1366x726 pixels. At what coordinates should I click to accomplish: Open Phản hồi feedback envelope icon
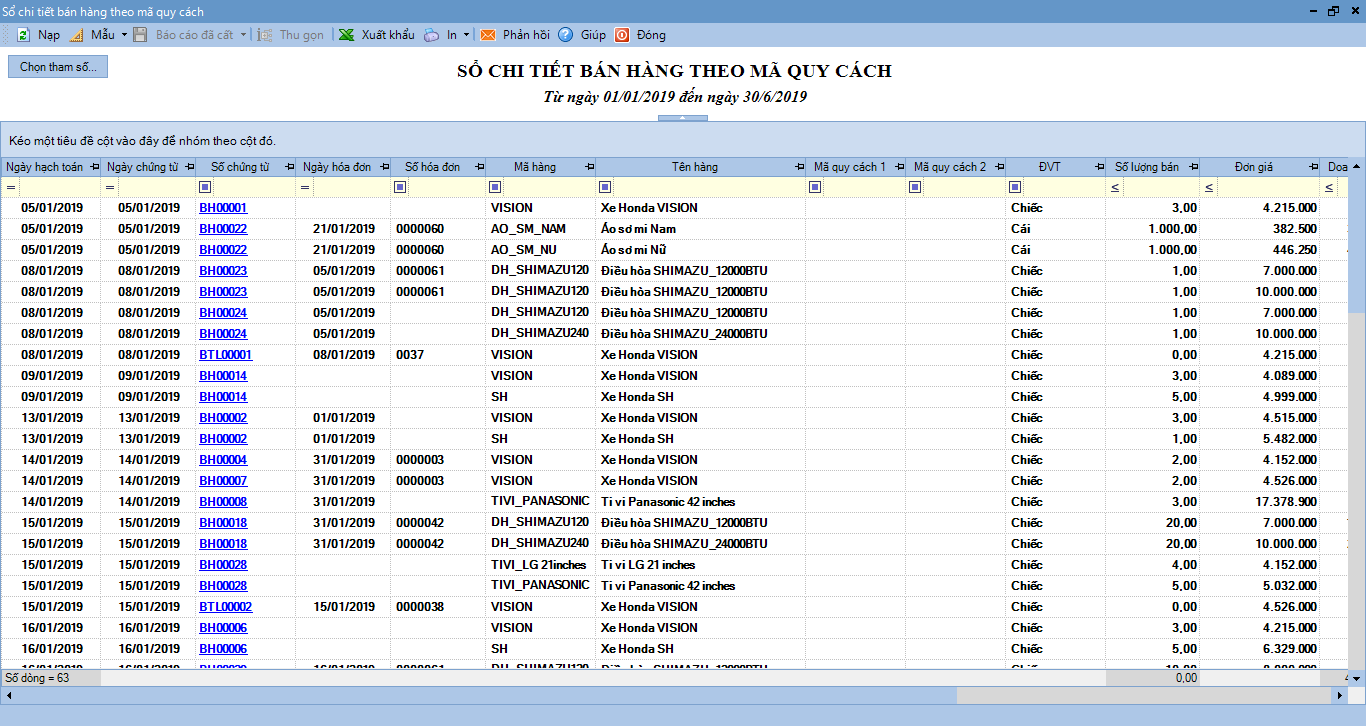click(x=488, y=35)
